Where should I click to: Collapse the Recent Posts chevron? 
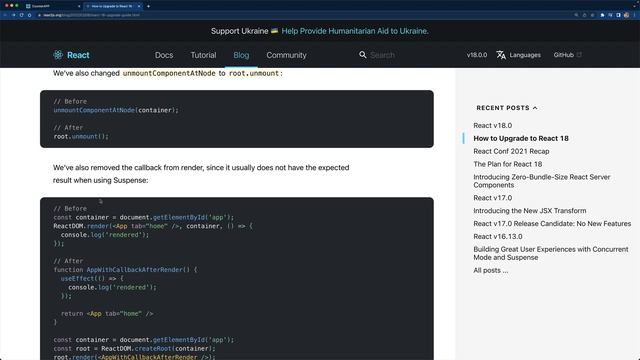click(x=535, y=108)
